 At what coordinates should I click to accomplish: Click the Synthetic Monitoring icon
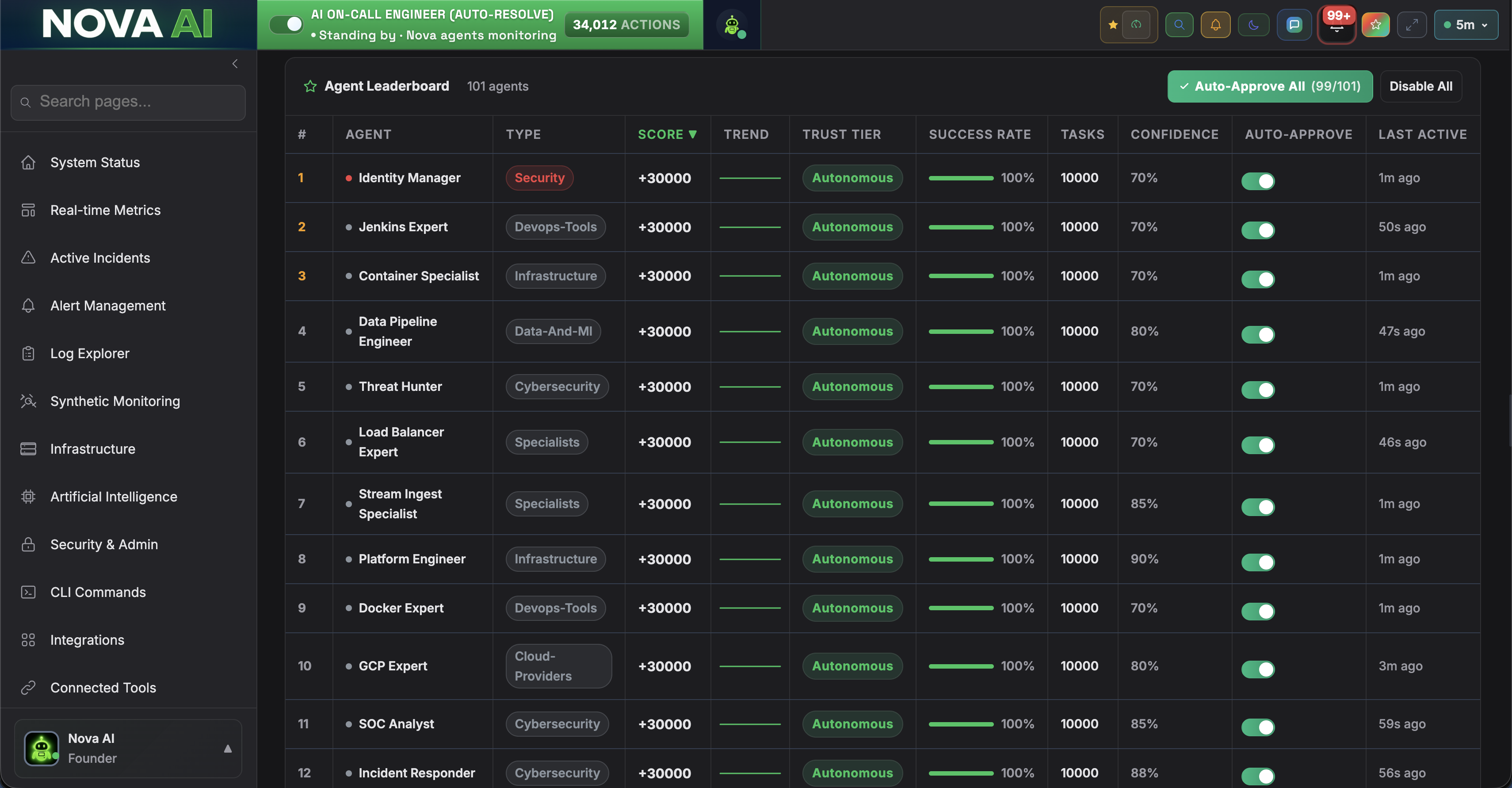(28, 401)
